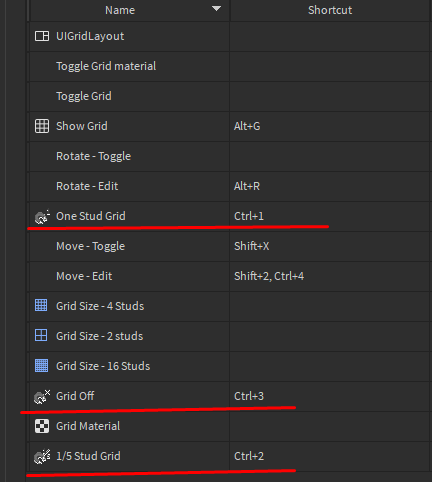Click the Grid Material checkerboard icon
The image size is (432, 482).
(42, 426)
